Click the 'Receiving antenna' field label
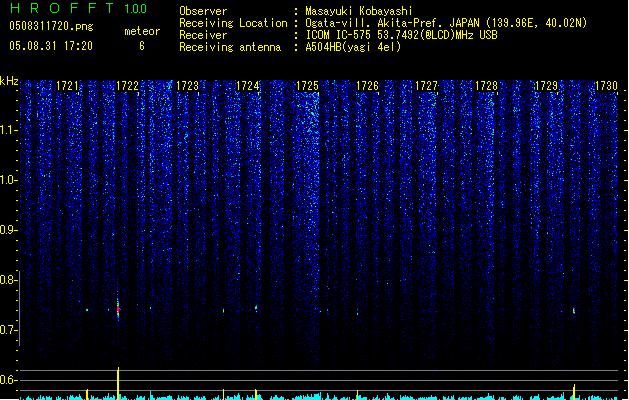 tap(230, 47)
